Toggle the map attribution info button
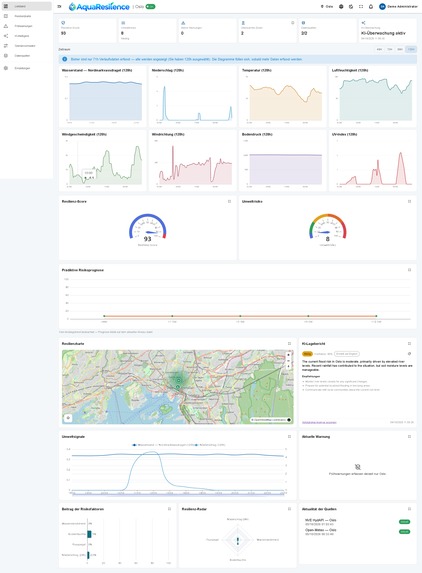 [289, 420]
